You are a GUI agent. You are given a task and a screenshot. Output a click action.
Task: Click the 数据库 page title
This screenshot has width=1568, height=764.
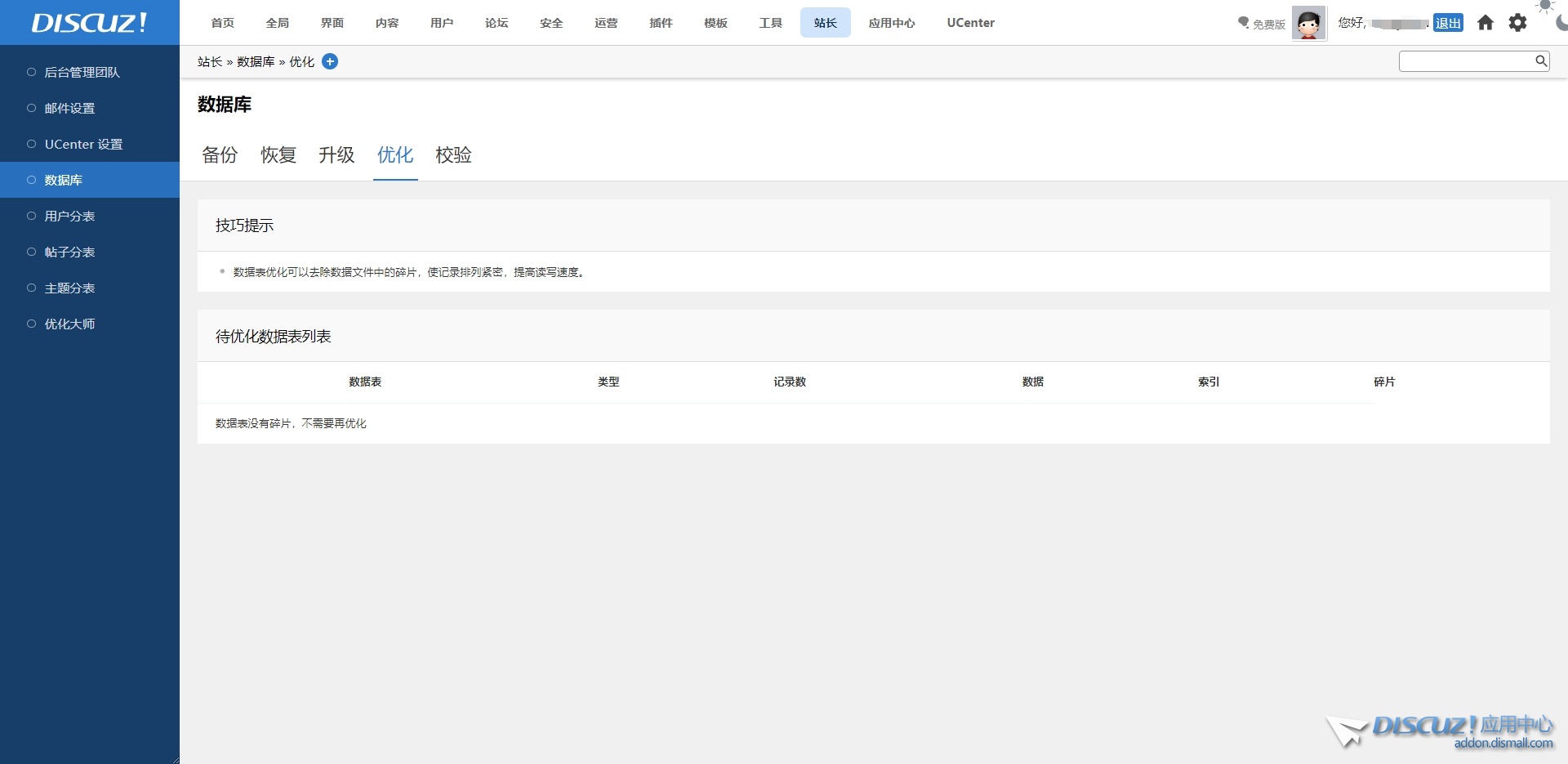[x=225, y=105]
